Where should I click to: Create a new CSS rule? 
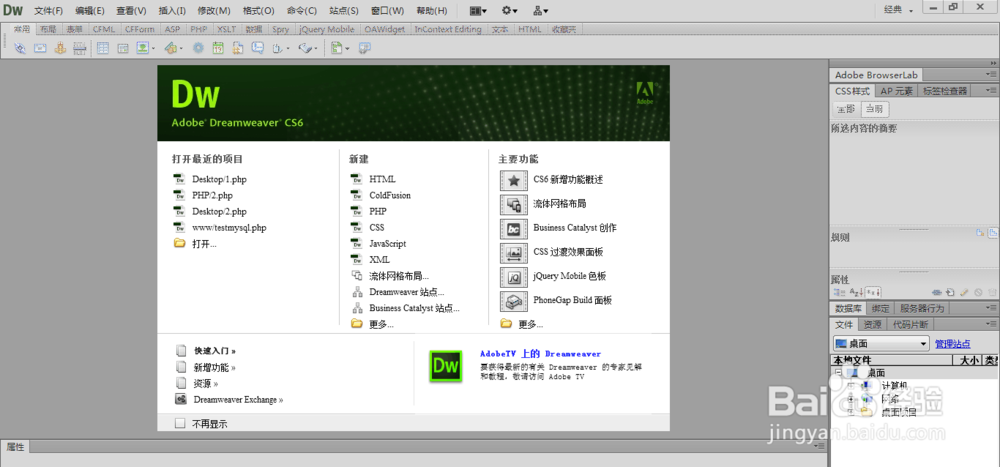950,292
